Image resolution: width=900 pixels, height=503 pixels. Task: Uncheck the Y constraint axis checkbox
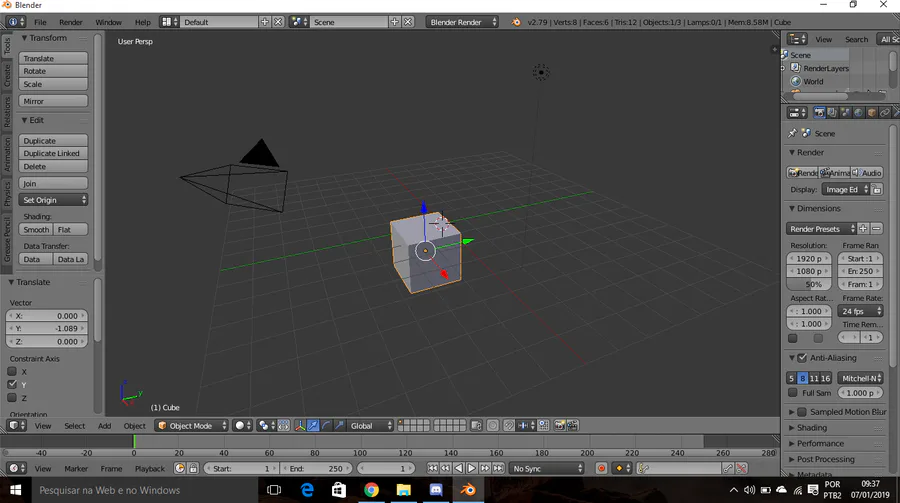[x=12, y=384]
